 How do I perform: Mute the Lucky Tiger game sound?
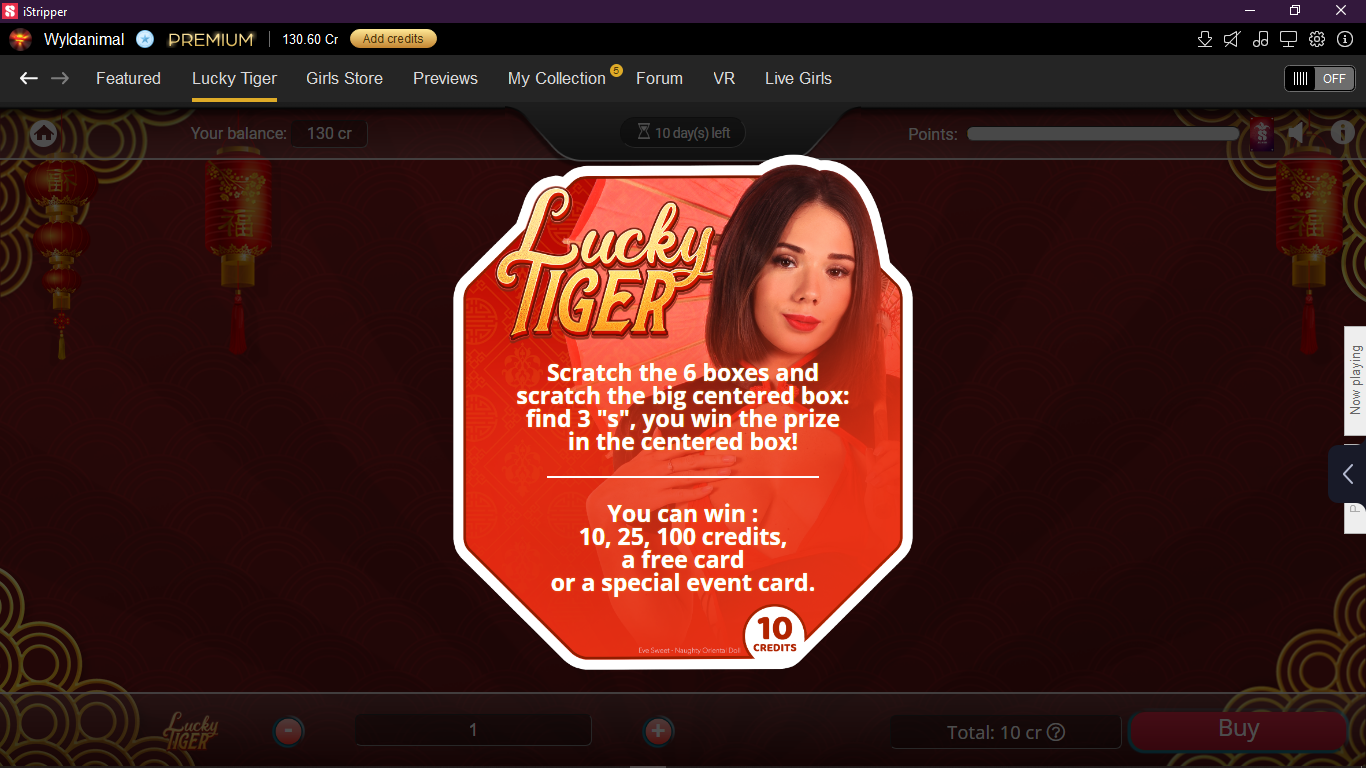click(1297, 133)
